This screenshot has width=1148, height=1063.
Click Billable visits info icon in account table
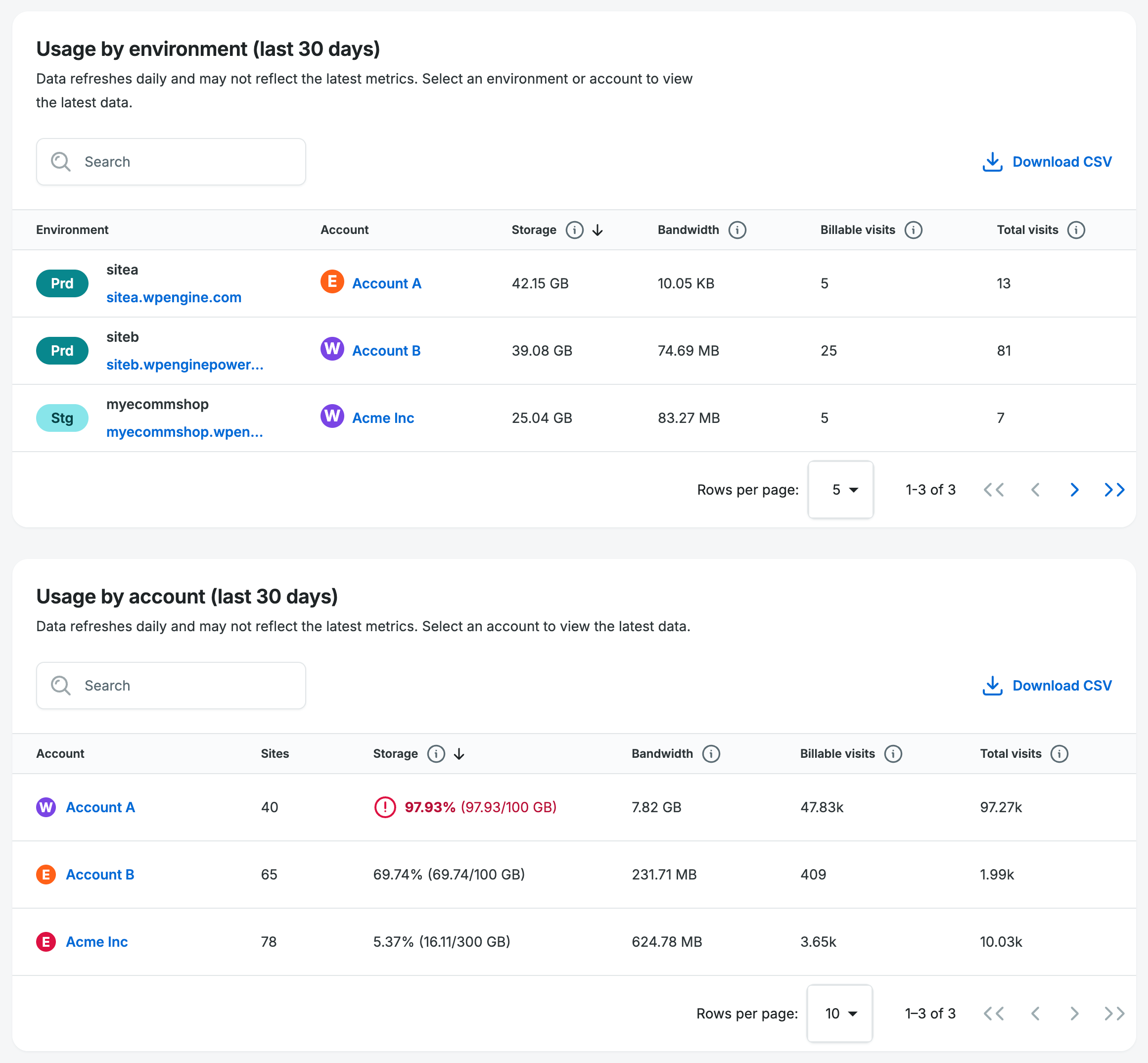(x=893, y=753)
